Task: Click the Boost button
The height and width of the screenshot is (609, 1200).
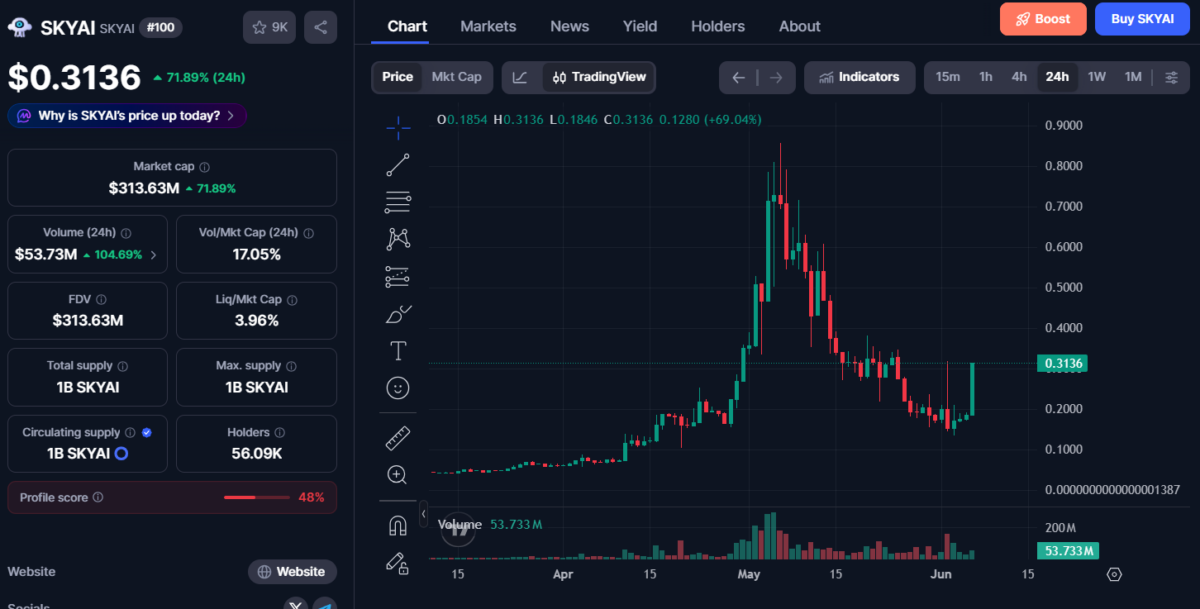Action: pyautogui.click(x=1043, y=19)
